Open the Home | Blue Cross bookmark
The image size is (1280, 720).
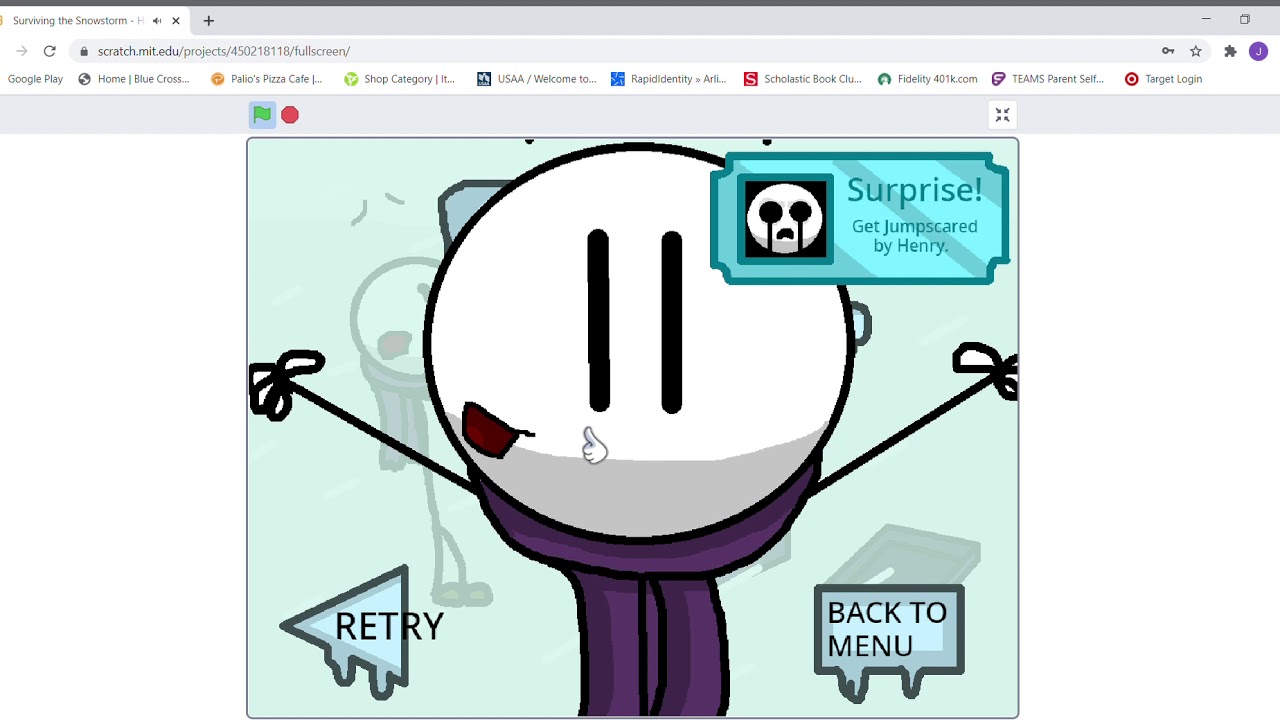[x=134, y=79]
